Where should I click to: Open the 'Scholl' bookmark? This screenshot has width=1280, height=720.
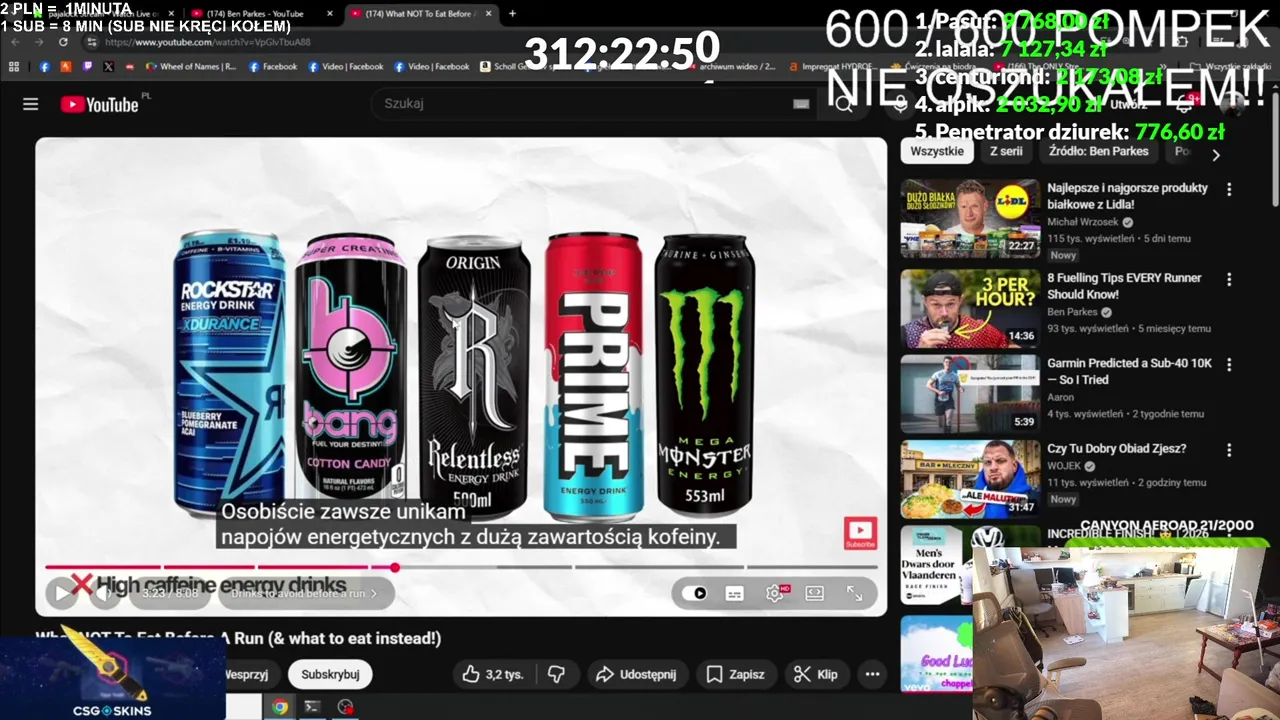pyautogui.click(x=512, y=67)
